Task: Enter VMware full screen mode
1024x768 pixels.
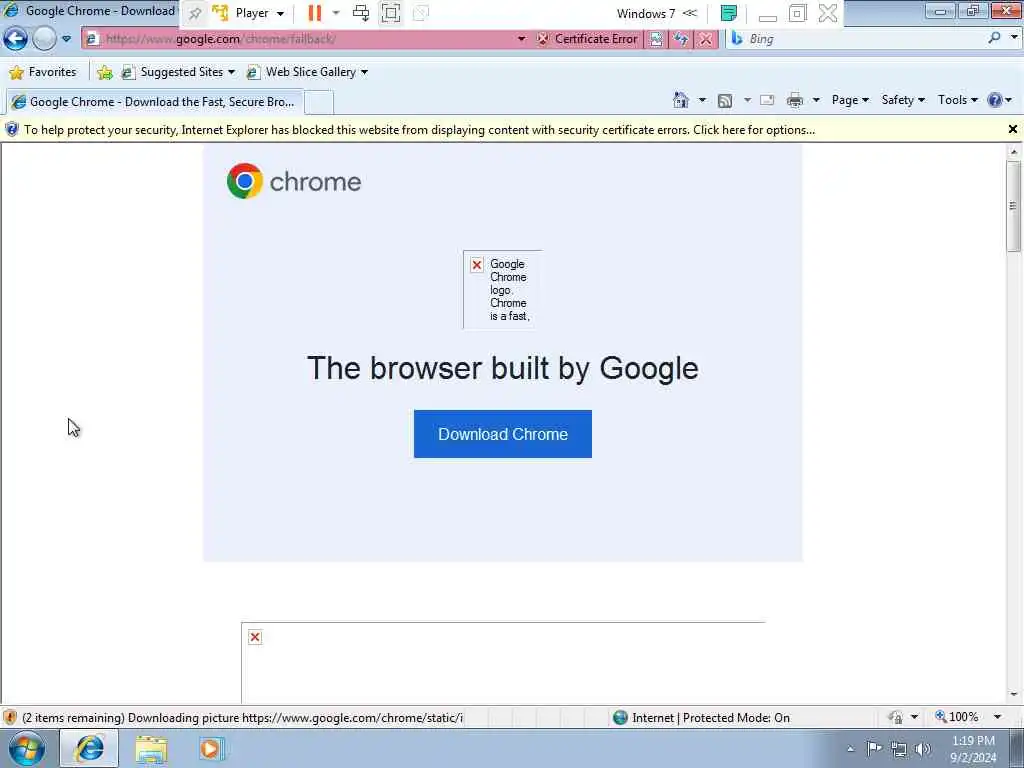Action: pyautogui.click(x=391, y=13)
